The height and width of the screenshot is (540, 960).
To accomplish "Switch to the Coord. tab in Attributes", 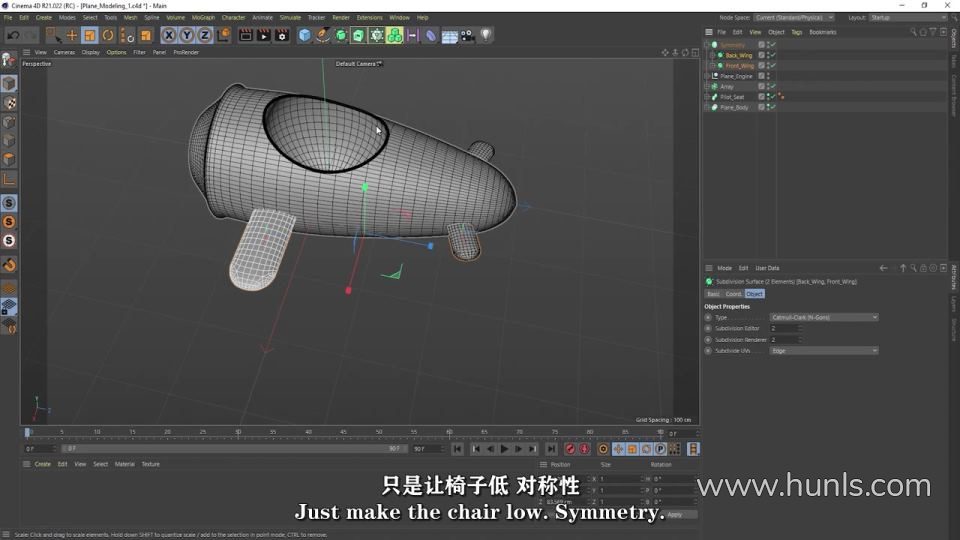I will tap(733, 294).
